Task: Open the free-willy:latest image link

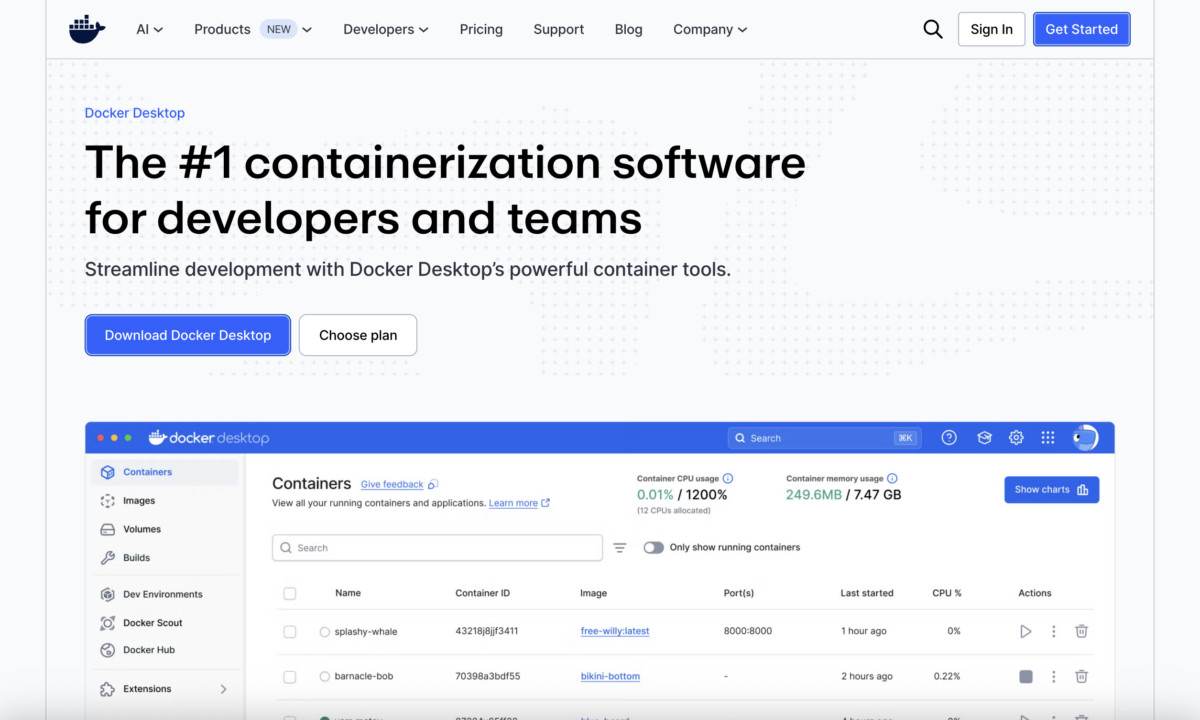Action: point(615,632)
